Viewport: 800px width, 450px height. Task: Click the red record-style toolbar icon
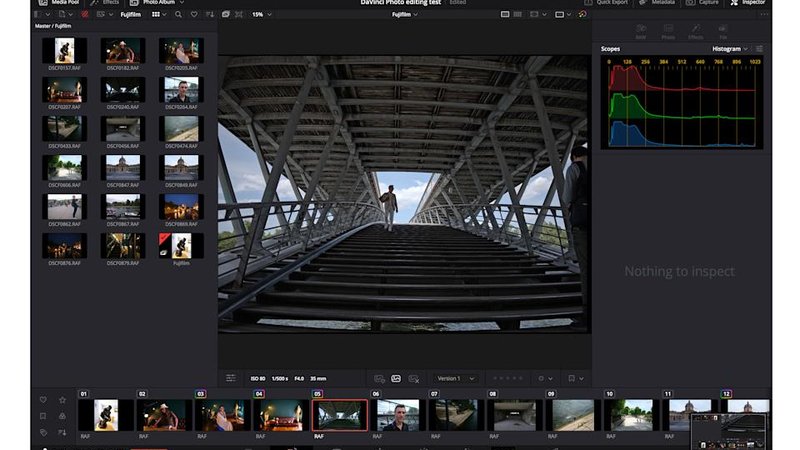pos(85,14)
